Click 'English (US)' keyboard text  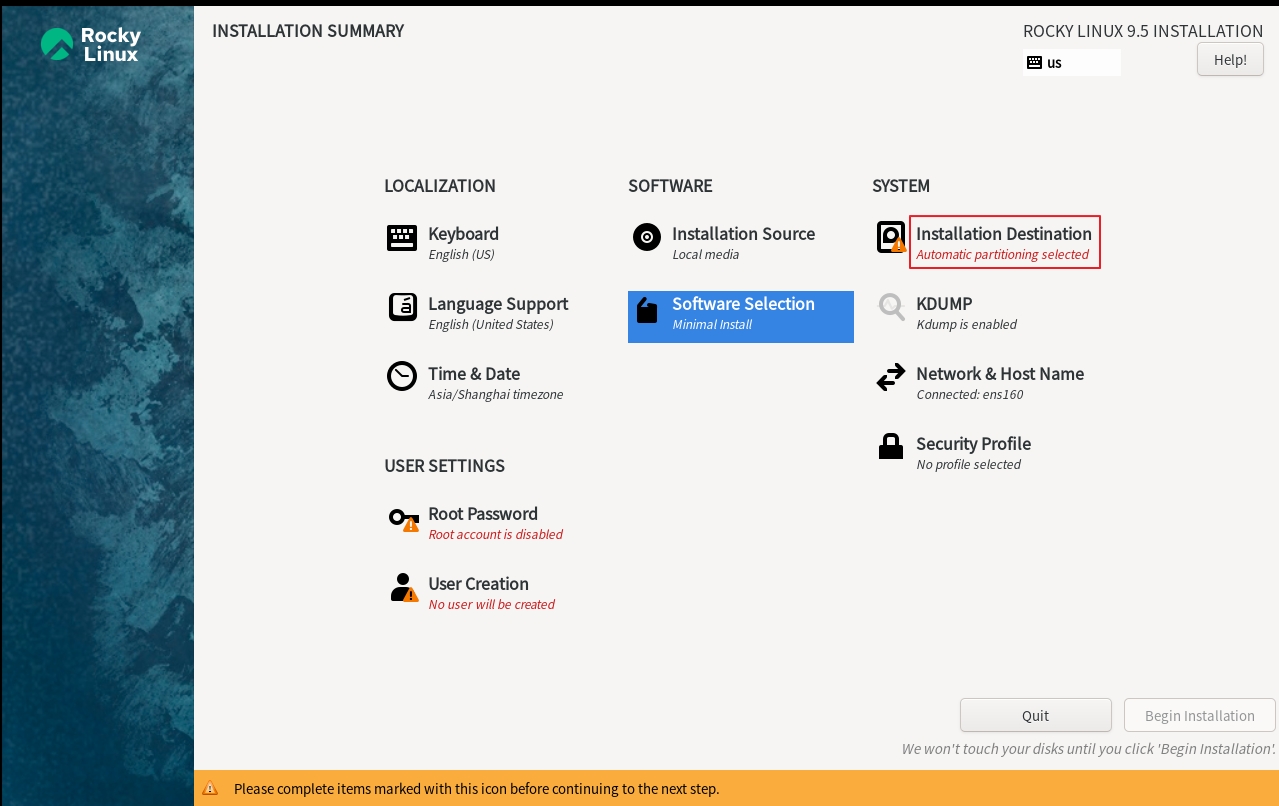(x=461, y=255)
